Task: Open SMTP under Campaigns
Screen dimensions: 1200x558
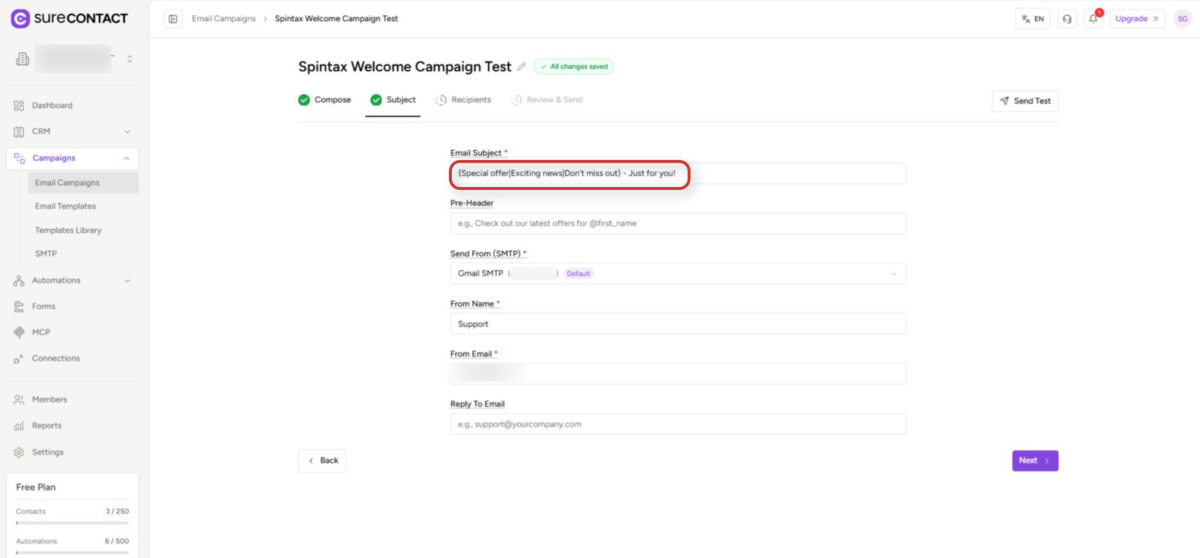Action: (46, 254)
